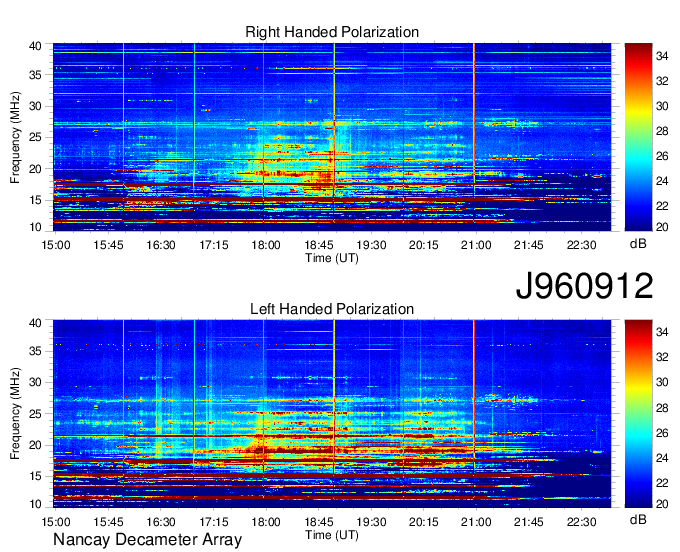The width and height of the screenshot is (680, 552).
Task: Click the right-handed panel's color bar
Action: [x=638, y=137]
